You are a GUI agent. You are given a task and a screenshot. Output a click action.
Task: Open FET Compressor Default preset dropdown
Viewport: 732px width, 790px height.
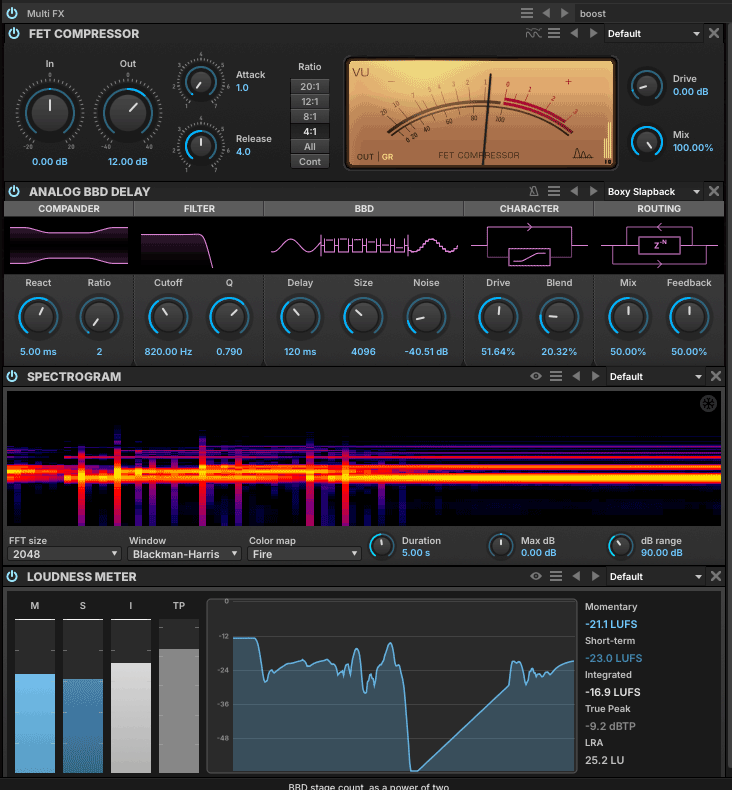[654, 34]
